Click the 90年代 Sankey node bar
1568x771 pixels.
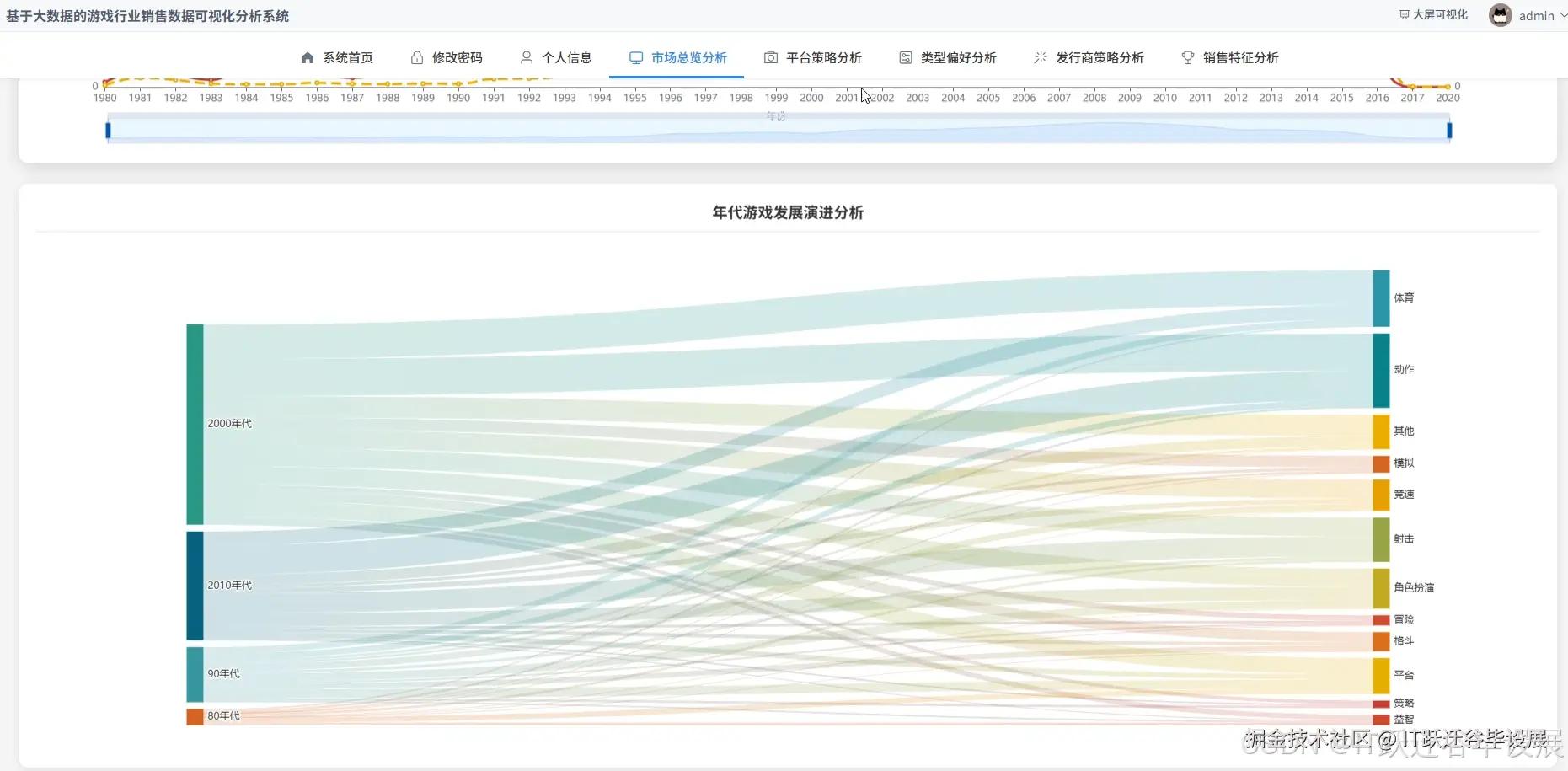[x=195, y=674]
